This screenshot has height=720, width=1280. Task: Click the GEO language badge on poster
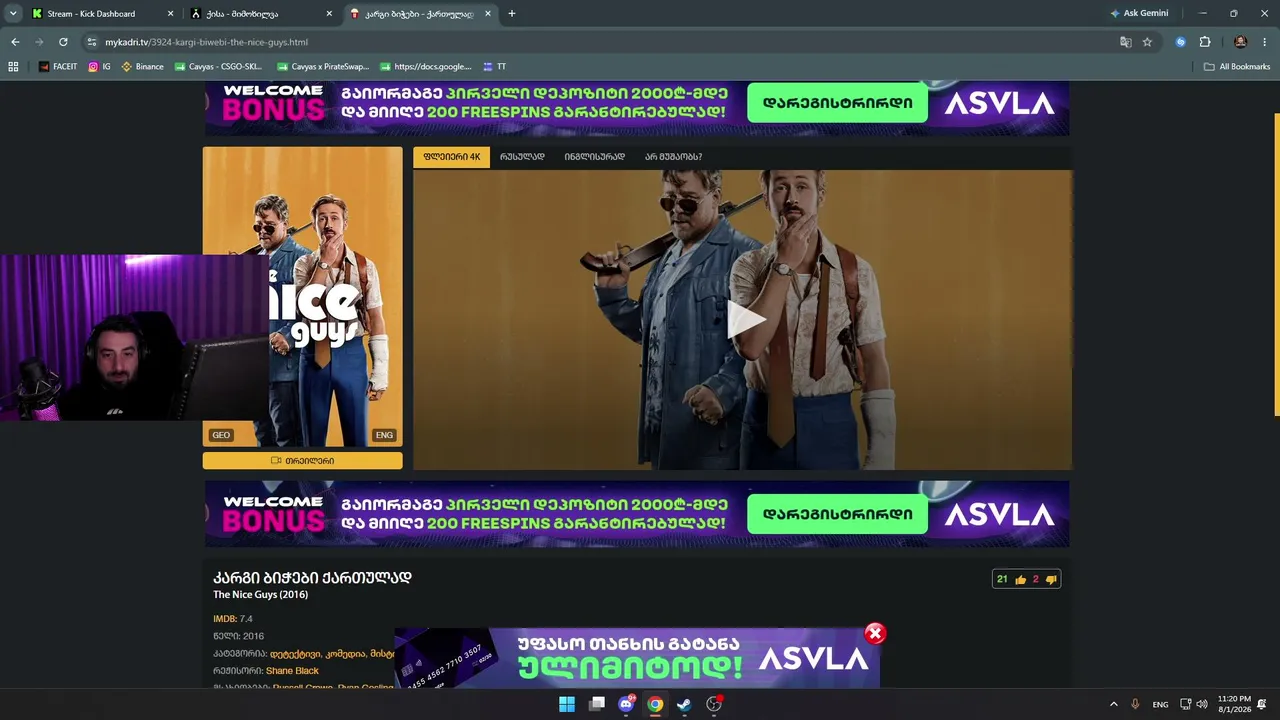(x=221, y=435)
